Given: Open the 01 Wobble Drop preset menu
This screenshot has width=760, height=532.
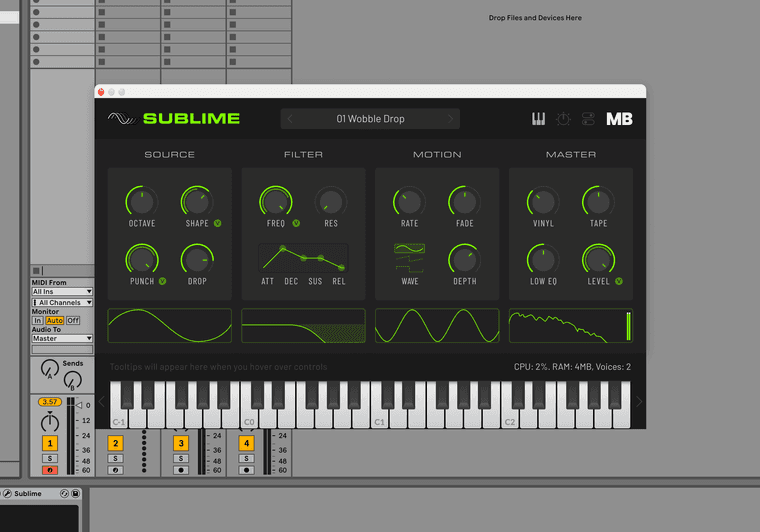Looking at the screenshot, I should tap(370, 119).
